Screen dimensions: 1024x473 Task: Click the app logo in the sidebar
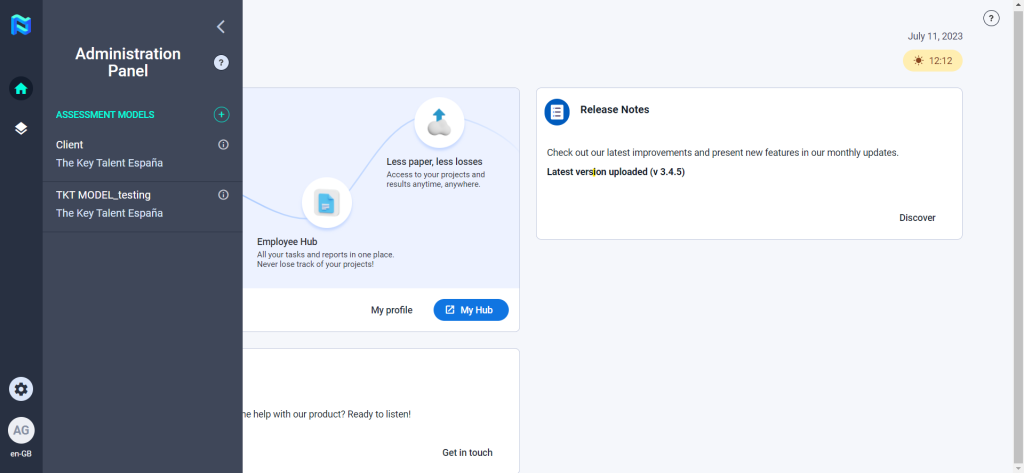pos(21,25)
